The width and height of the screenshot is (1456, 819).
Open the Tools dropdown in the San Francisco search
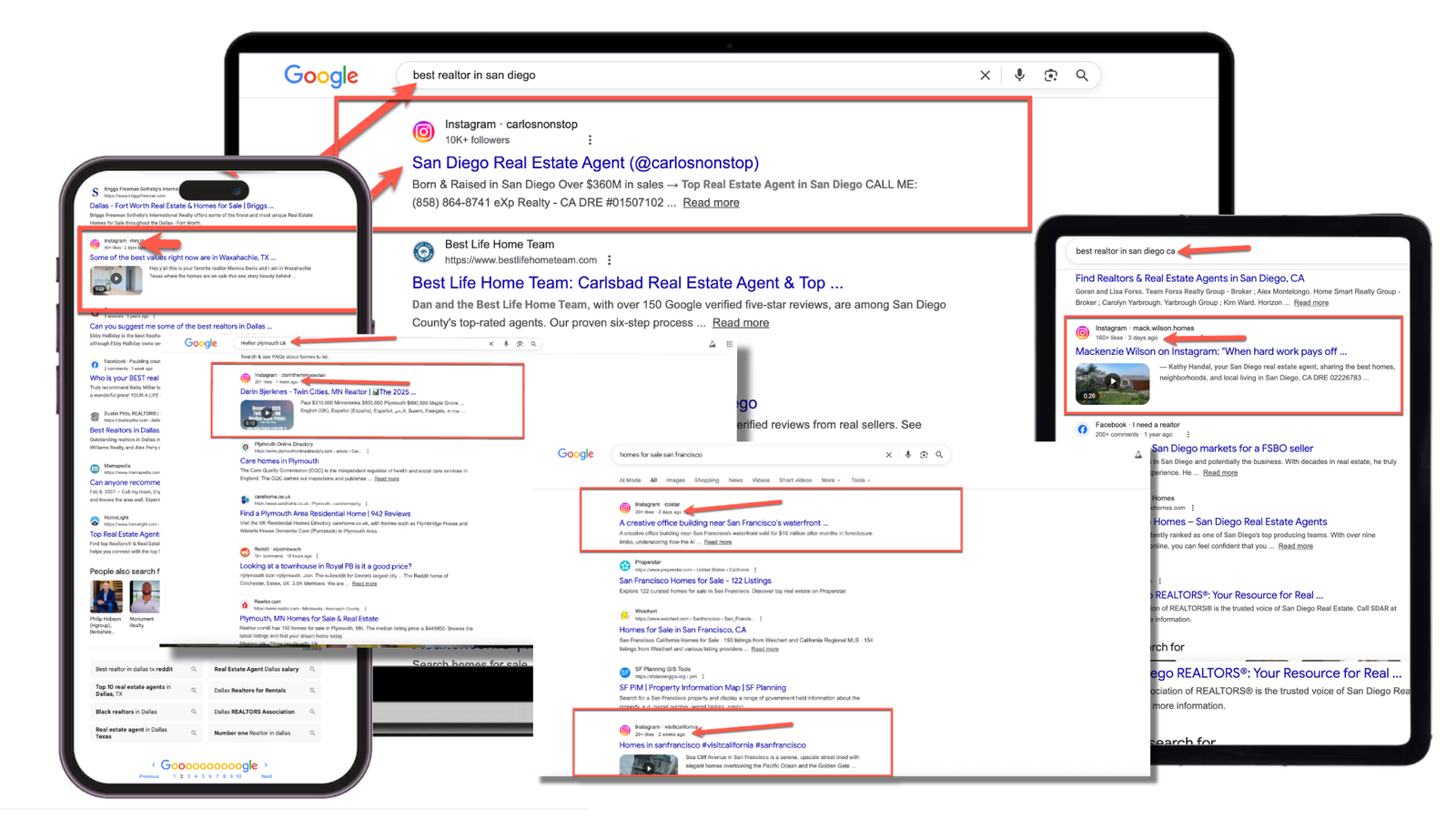(x=860, y=480)
